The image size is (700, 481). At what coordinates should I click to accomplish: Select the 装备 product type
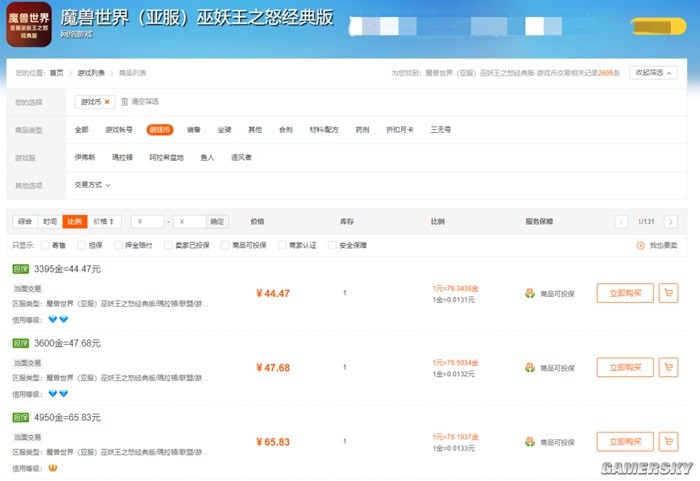click(x=194, y=130)
